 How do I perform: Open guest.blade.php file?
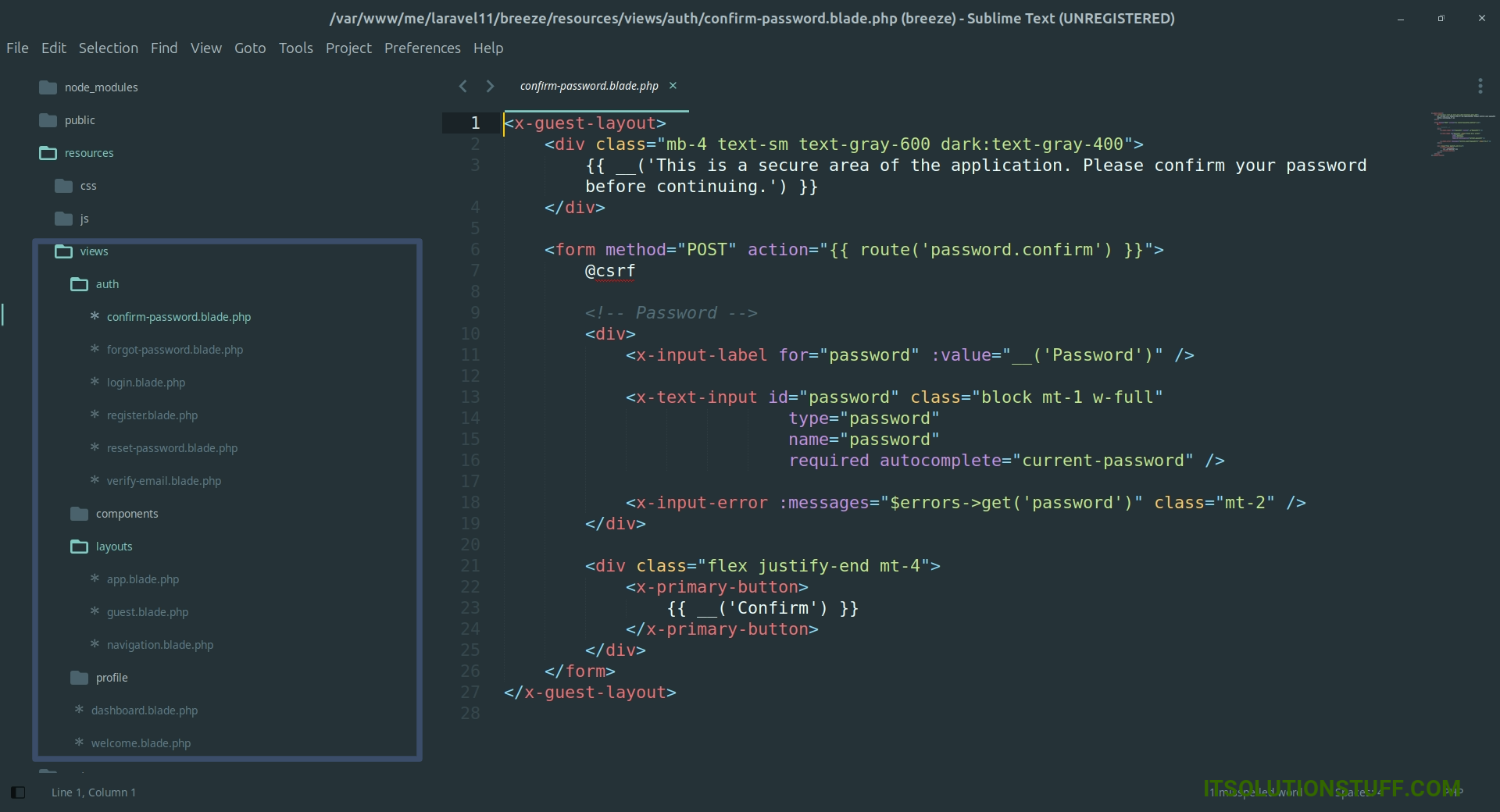coord(148,612)
